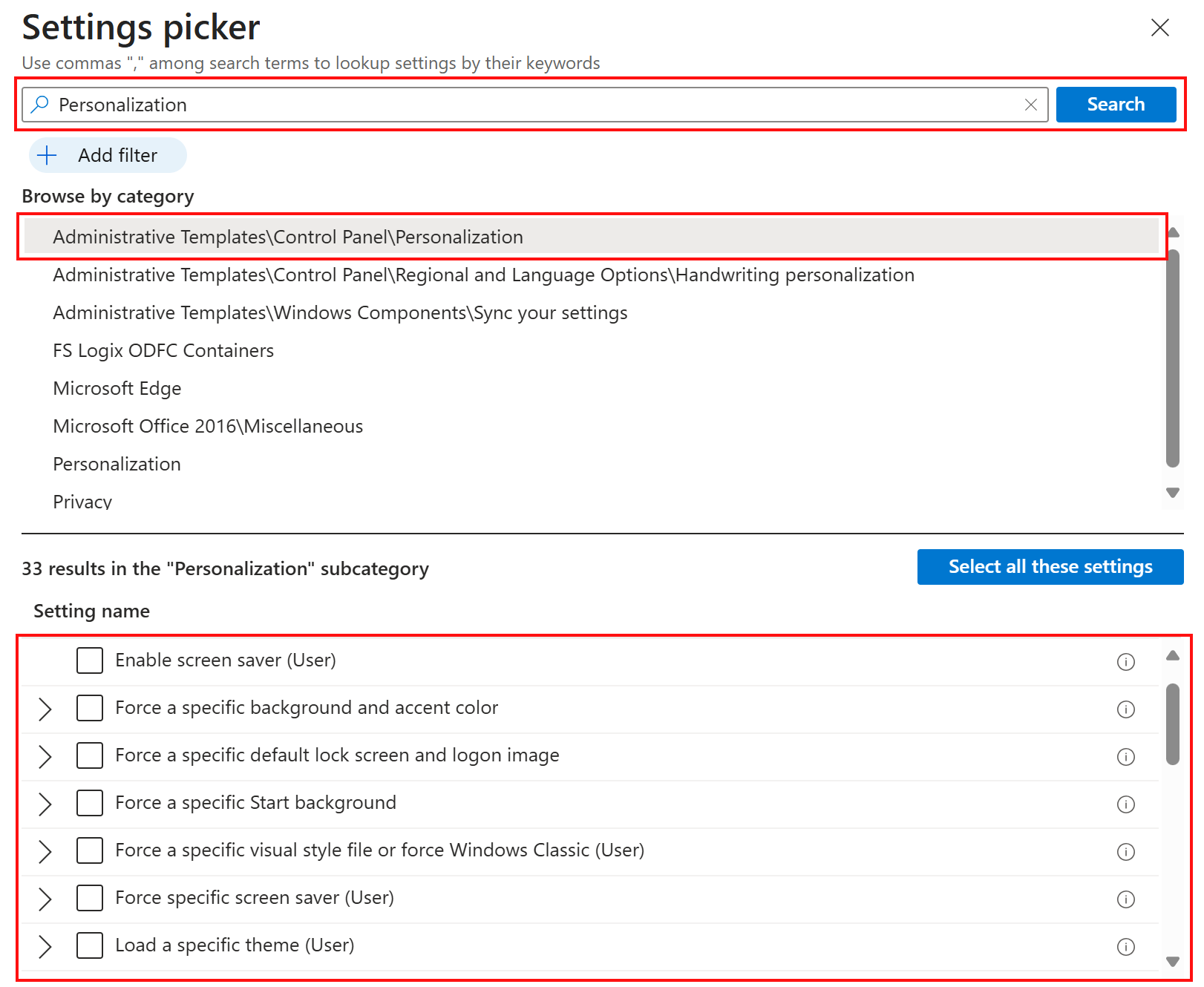Click the search magnifier icon in the search box

pos(40,104)
